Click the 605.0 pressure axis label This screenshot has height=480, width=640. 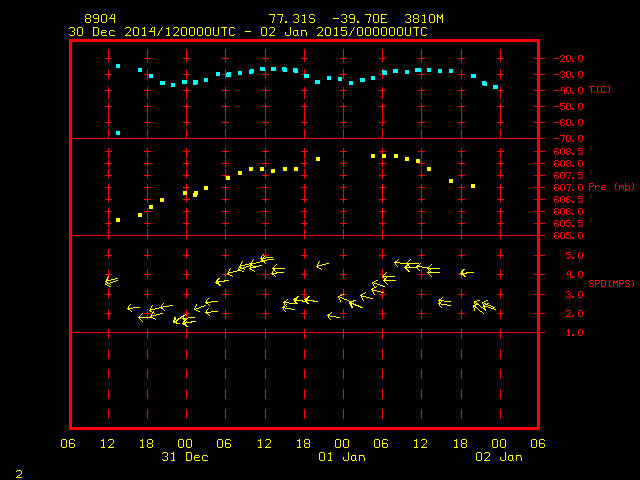[569, 236]
